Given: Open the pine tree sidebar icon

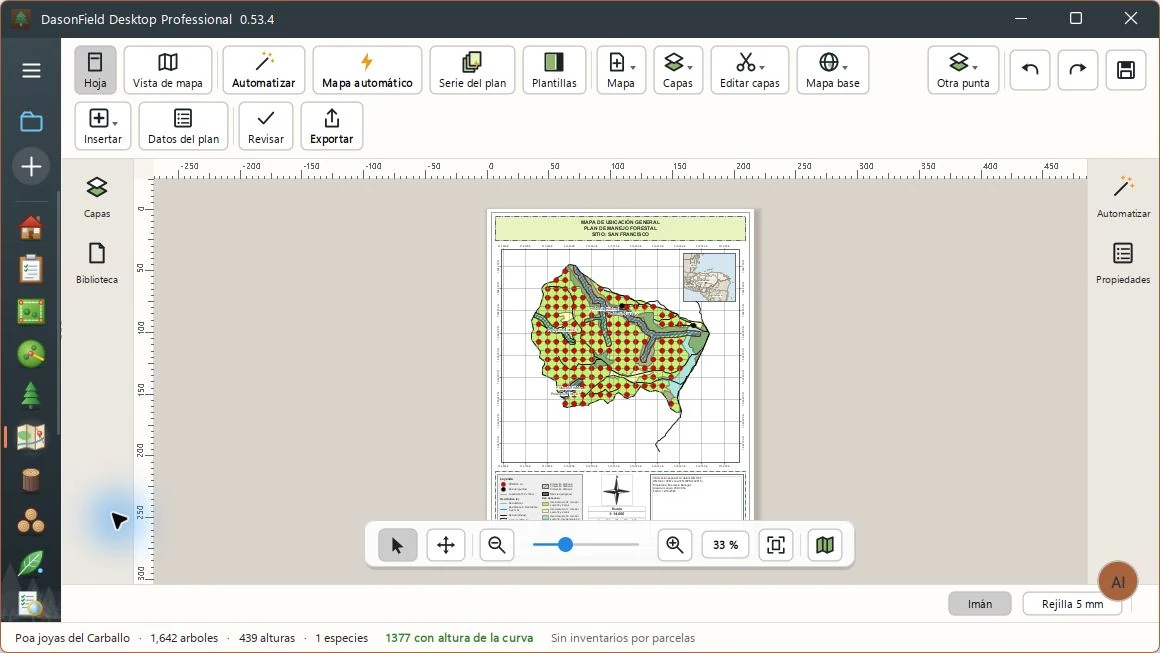Looking at the screenshot, I should tap(31, 396).
